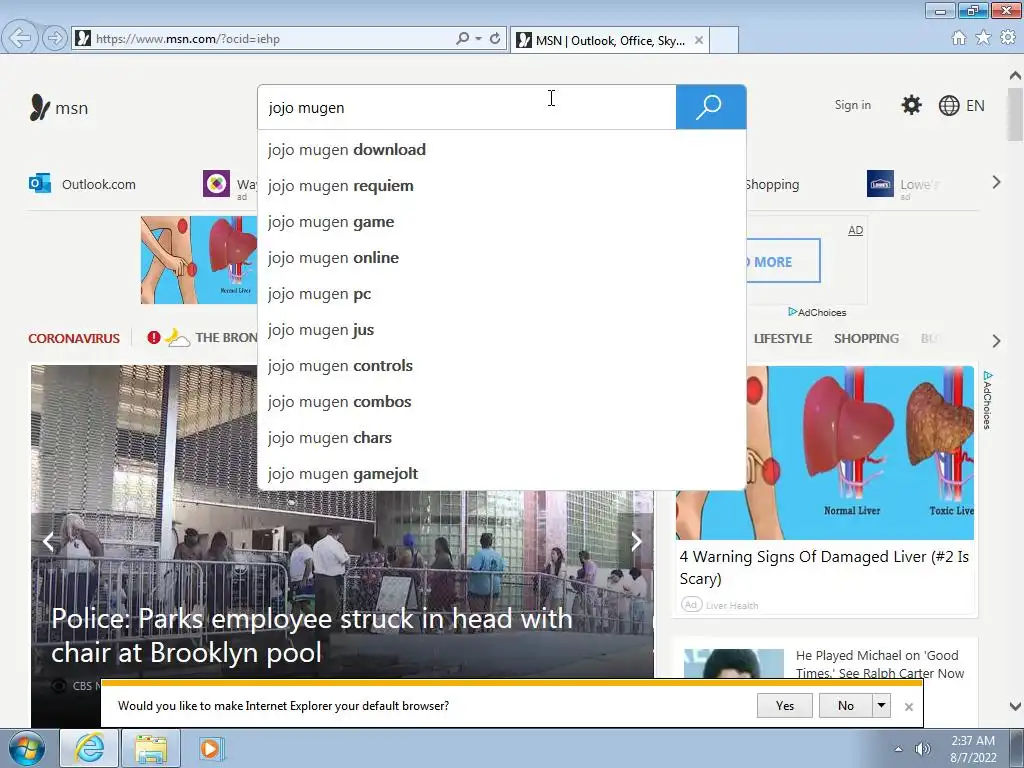Image resolution: width=1024 pixels, height=768 pixels.
Task: Click the MSN search input field
Action: pos(467,107)
